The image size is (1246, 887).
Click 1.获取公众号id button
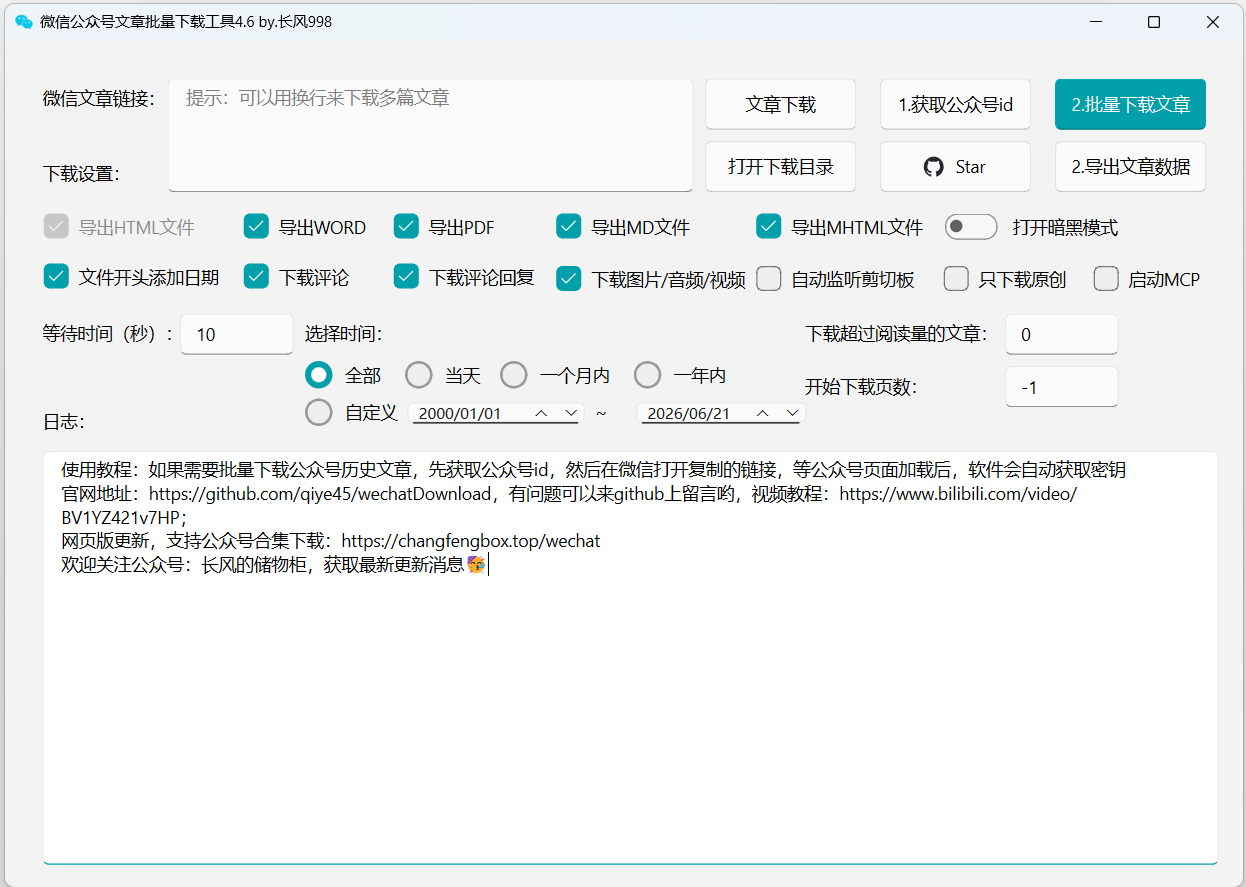(x=955, y=104)
